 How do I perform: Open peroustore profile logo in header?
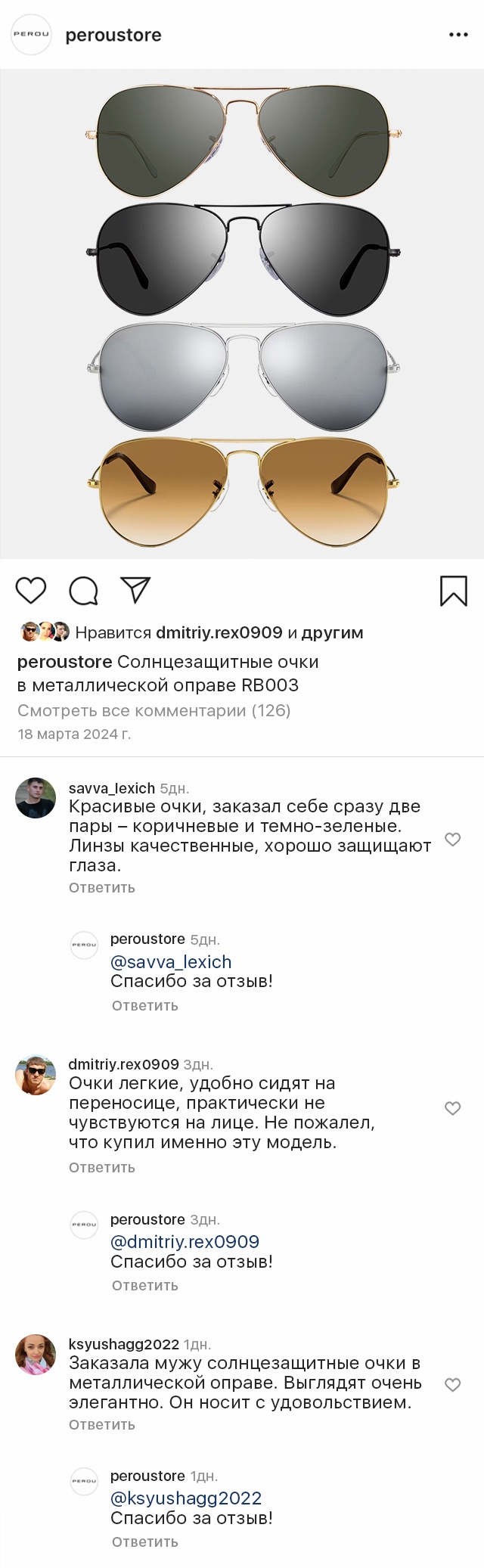(x=32, y=35)
